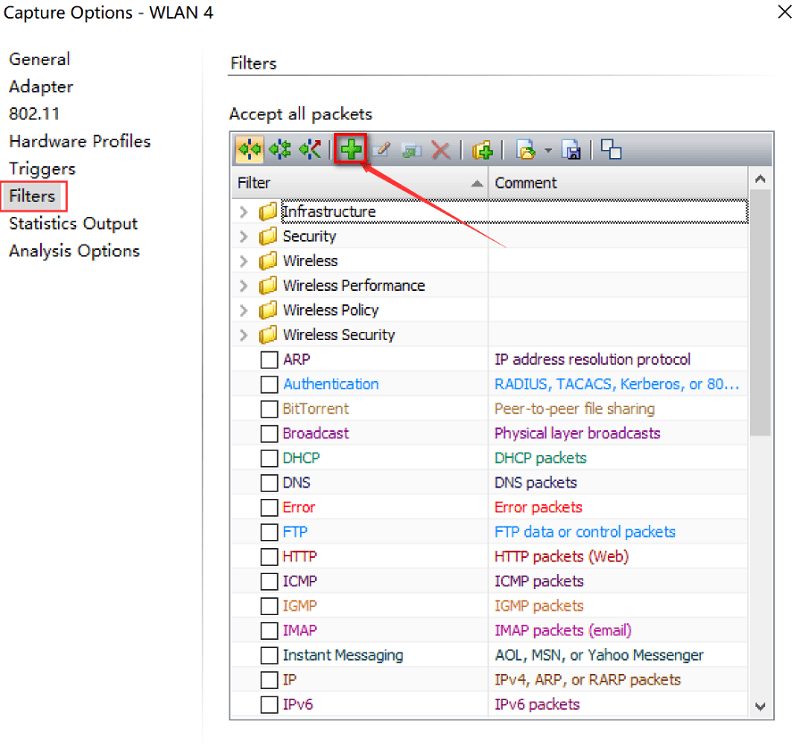Toggle the Instant Messaging filter checkbox
This screenshot has height=748, width=800.
coord(269,655)
